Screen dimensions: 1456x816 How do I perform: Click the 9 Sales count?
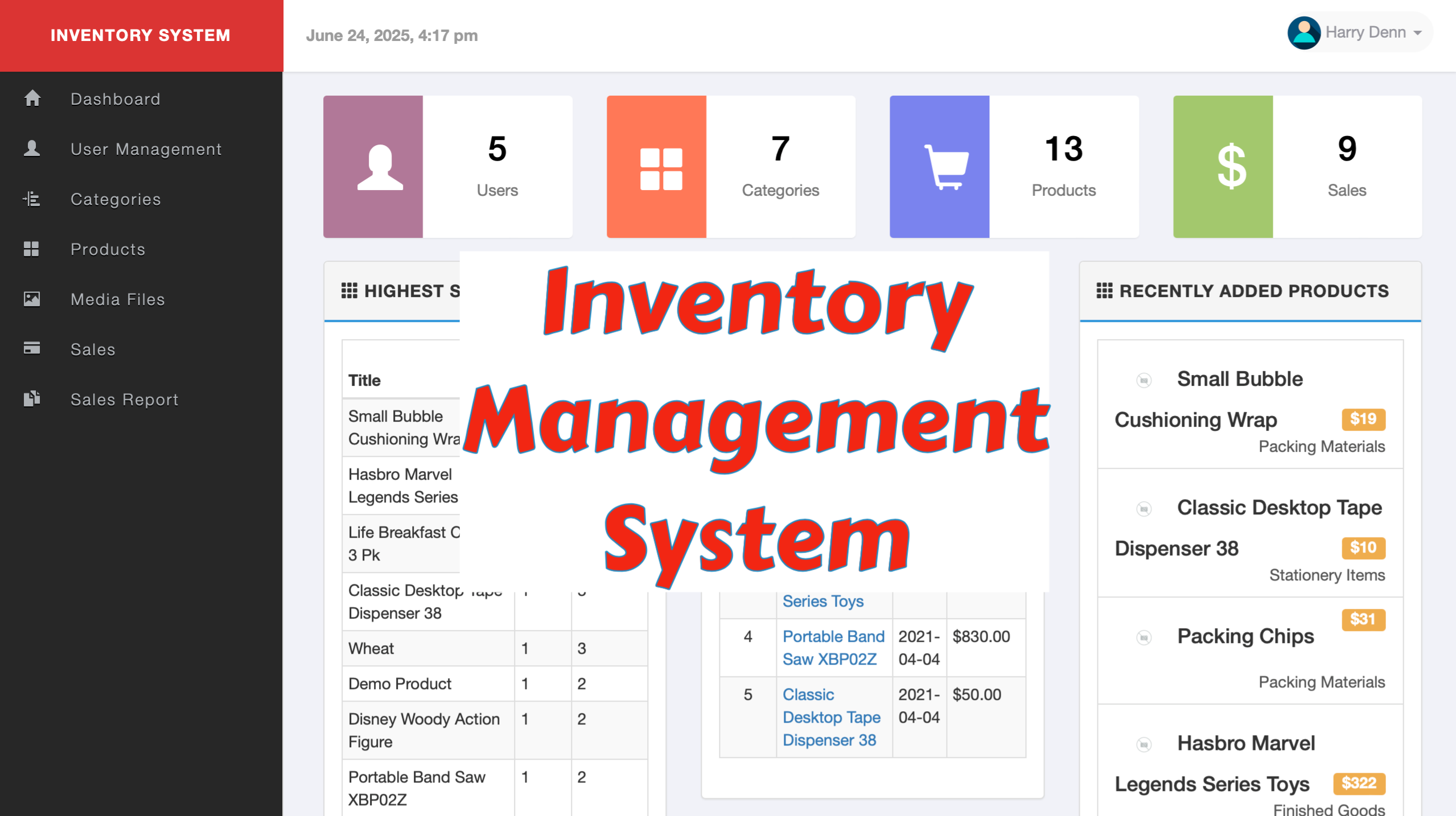click(1347, 149)
